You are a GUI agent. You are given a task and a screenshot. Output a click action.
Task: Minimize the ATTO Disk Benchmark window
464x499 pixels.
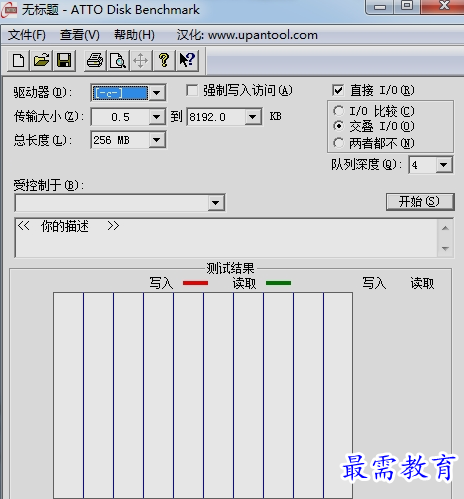380,7
